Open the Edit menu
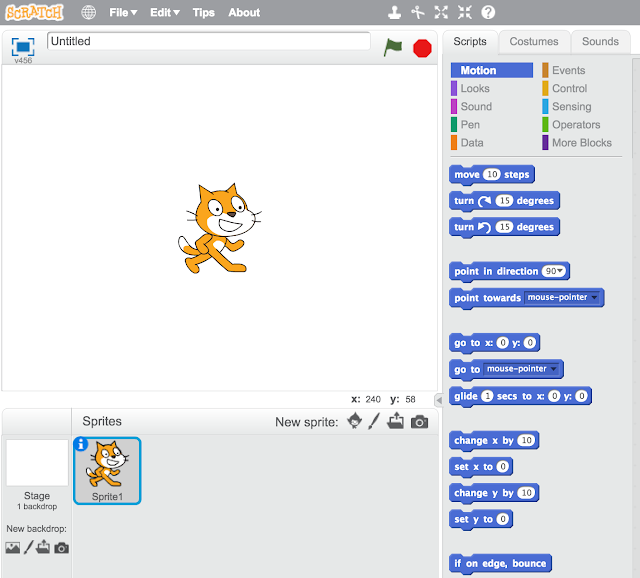This screenshot has height=578, width=640. point(165,13)
